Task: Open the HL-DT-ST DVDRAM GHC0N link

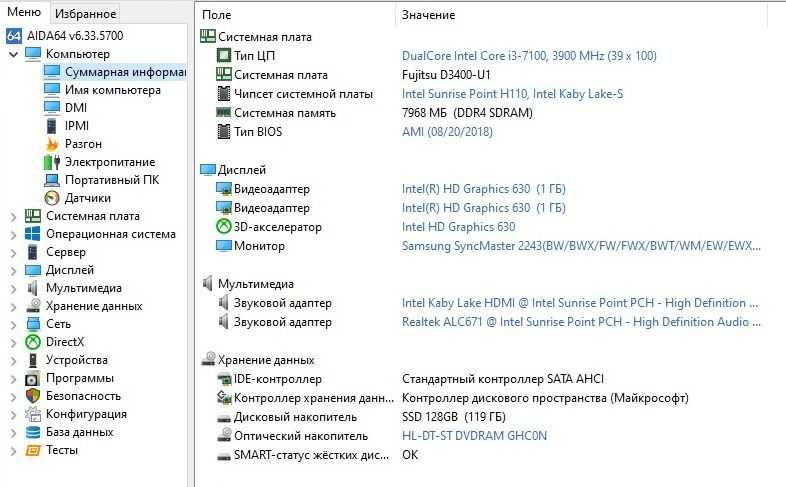Action: (x=474, y=436)
